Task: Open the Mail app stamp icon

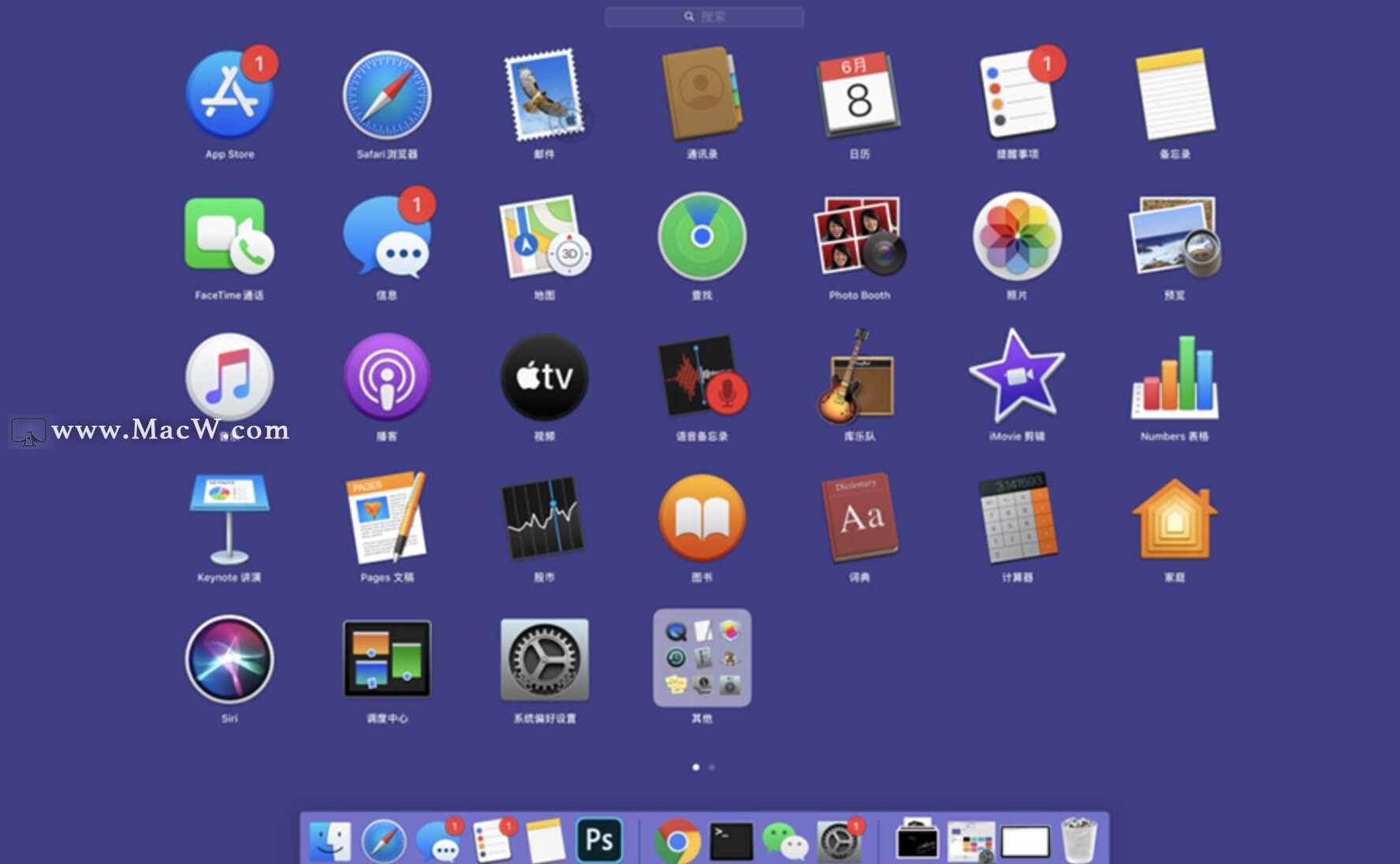Action: tap(545, 95)
